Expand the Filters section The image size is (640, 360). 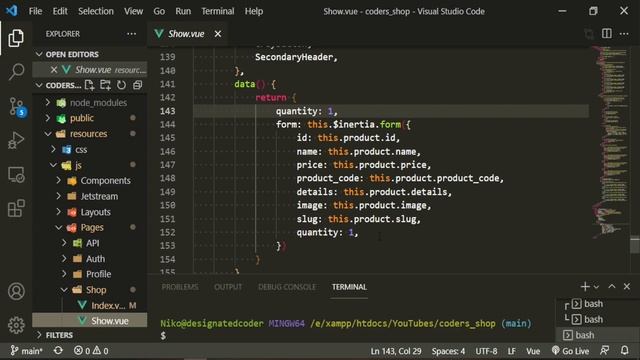tap(90, 335)
